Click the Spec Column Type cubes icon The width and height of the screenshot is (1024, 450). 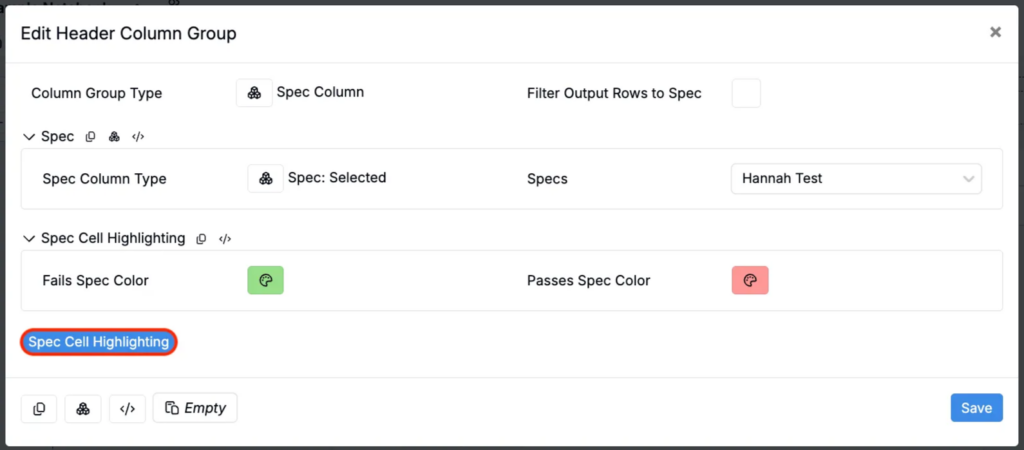pyautogui.click(x=265, y=178)
